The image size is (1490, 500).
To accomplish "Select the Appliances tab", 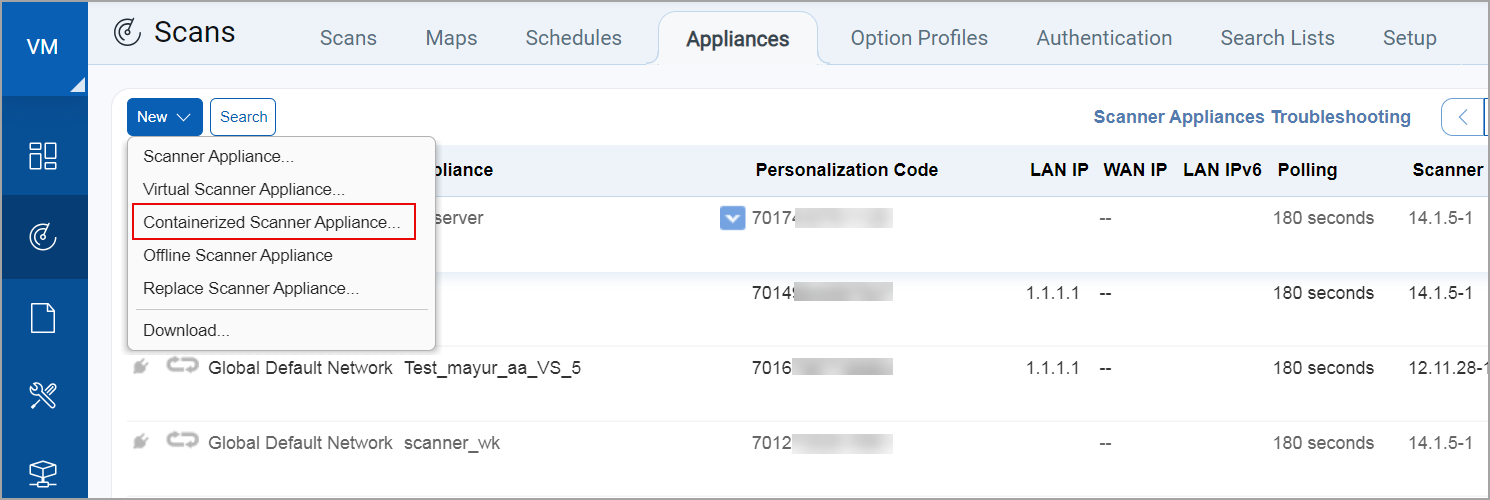I will [x=738, y=39].
